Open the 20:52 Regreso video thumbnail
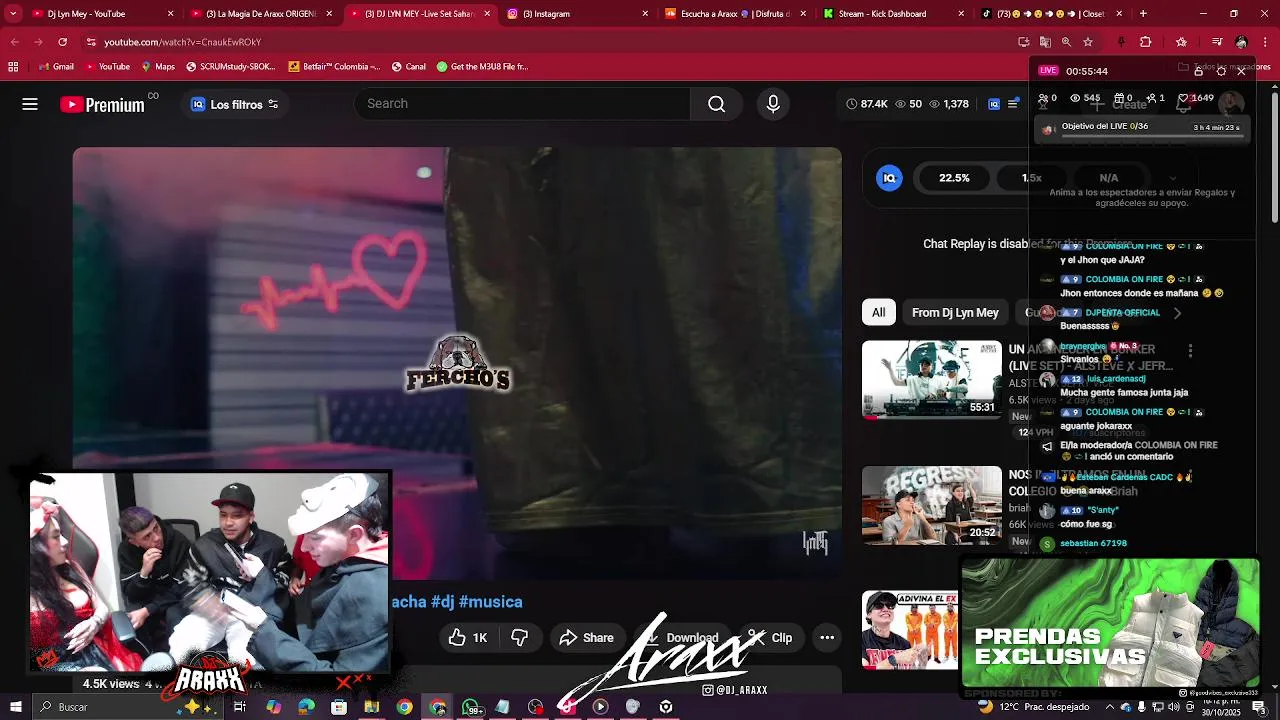The height and width of the screenshot is (720, 1280). coord(932,505)
